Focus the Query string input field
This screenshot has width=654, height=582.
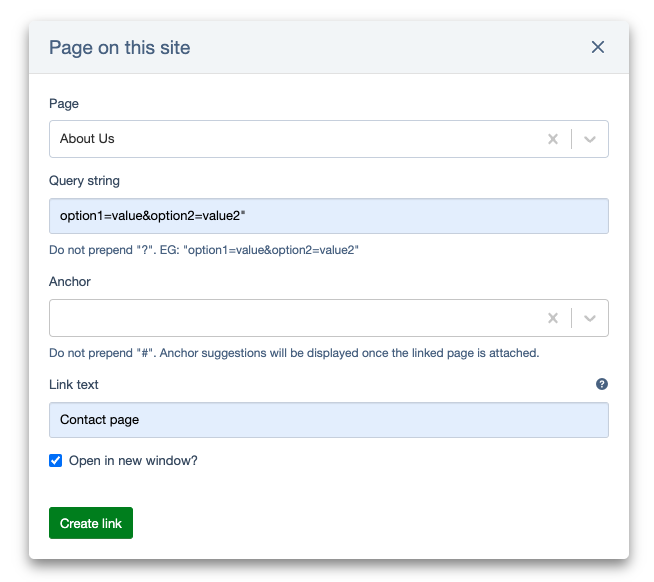point(328,217)
